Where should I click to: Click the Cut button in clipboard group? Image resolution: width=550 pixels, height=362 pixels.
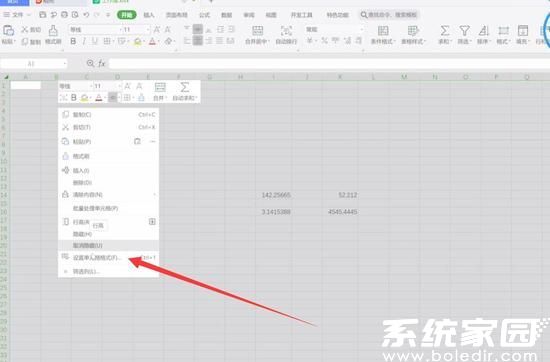pyautogui.click(x=31, y=29)
